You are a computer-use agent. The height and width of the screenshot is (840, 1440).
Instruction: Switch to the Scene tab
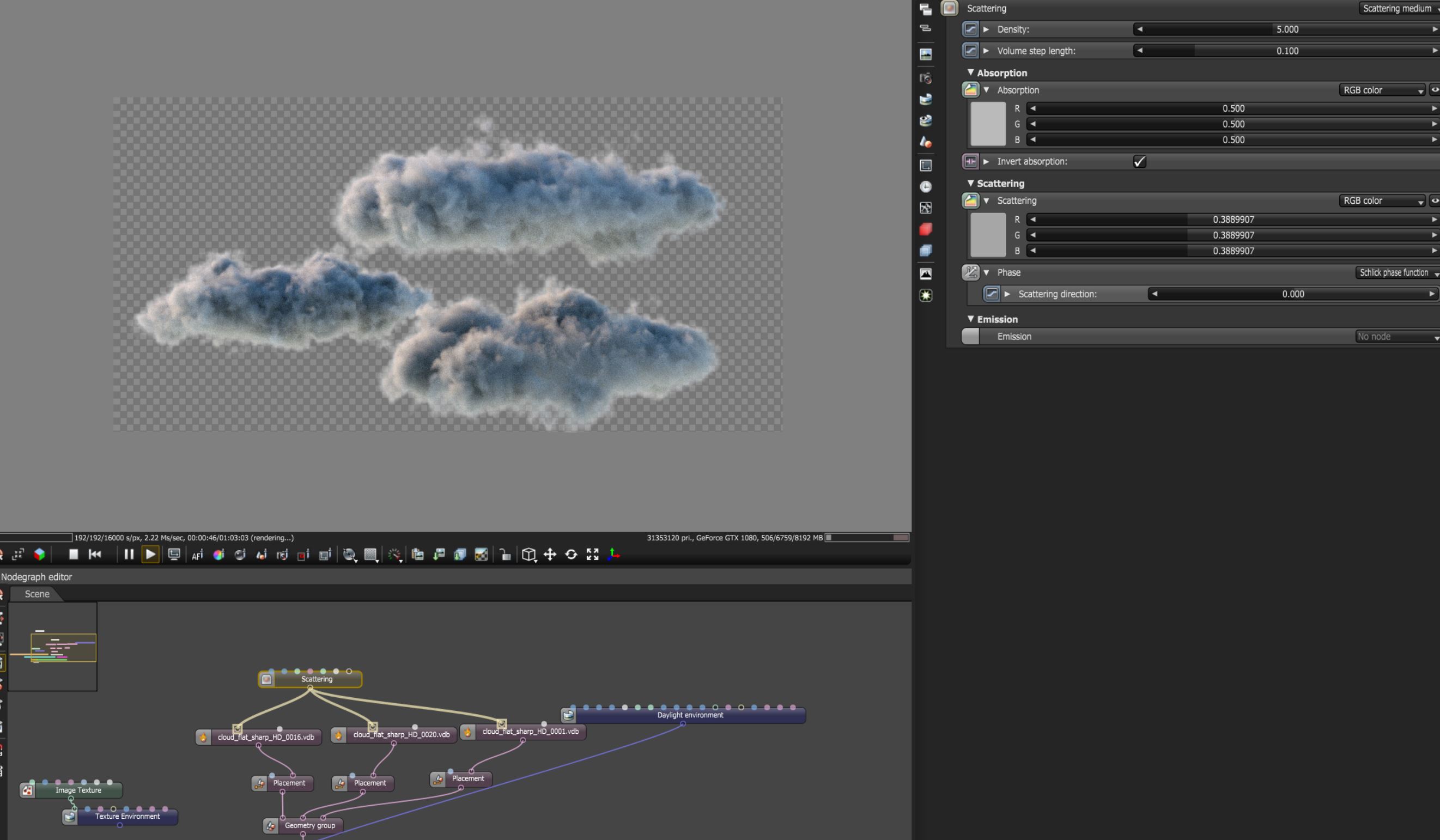[x=37, y=594]
